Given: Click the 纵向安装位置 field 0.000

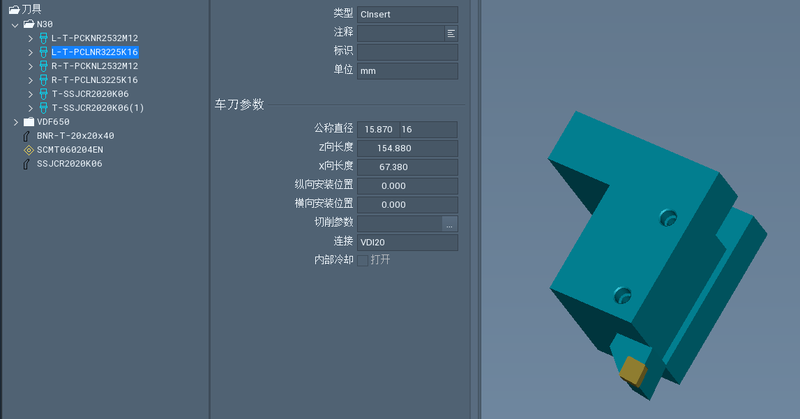Looking at the screenshot, I should pos(408,186).
